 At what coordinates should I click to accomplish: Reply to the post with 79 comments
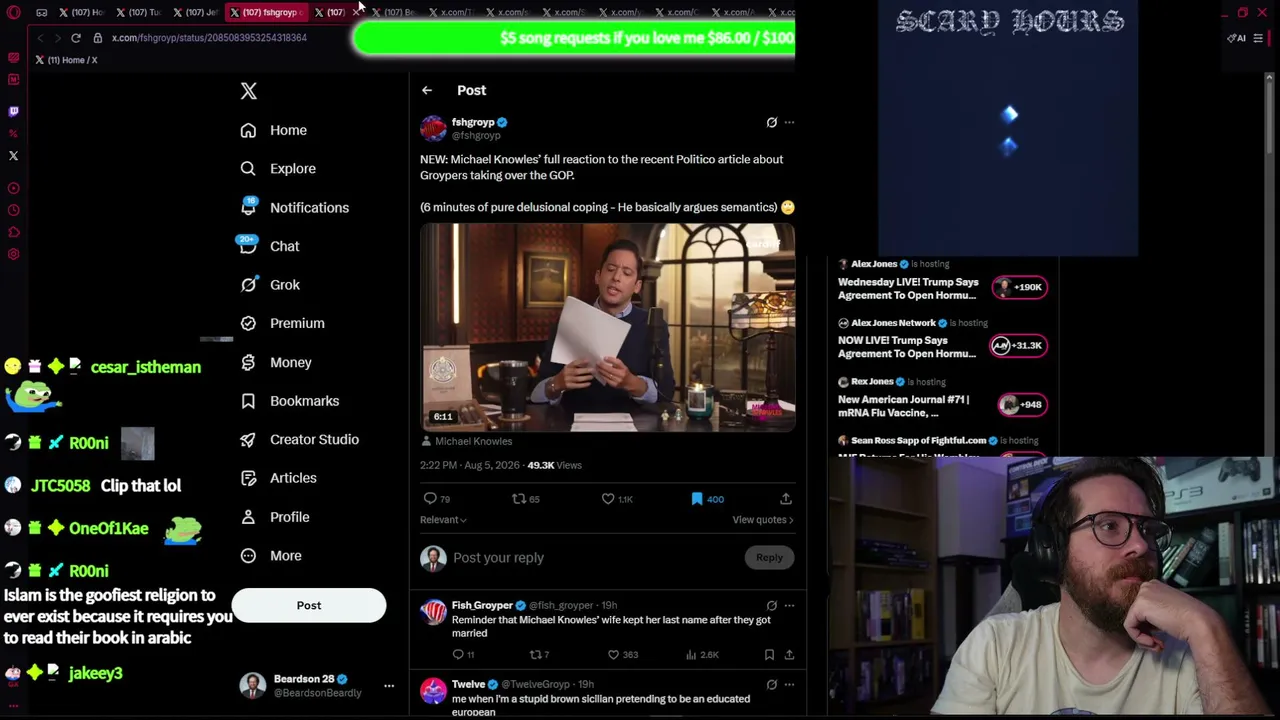point(437,499)
